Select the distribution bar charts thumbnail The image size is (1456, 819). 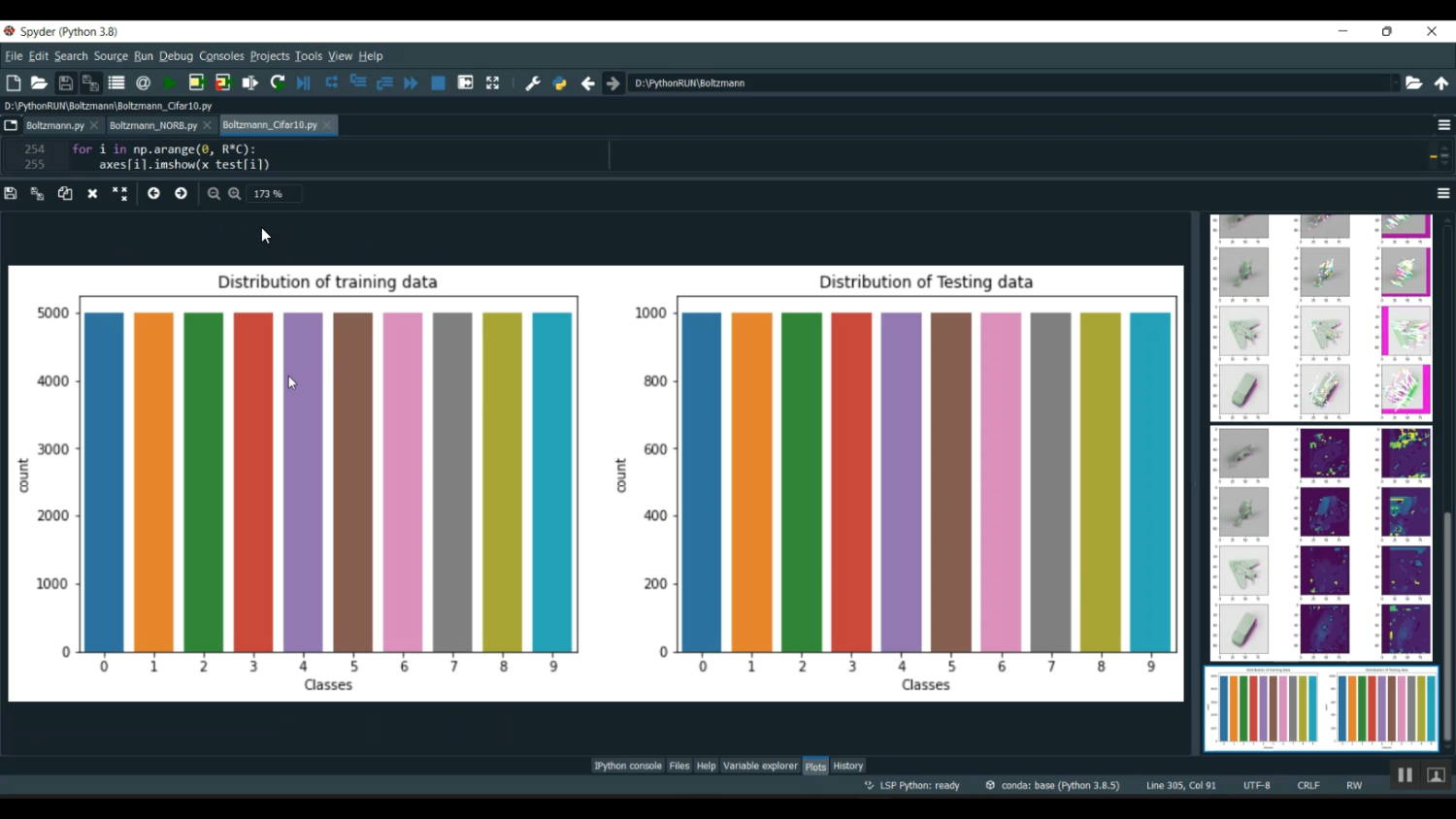pos(1321,708)
